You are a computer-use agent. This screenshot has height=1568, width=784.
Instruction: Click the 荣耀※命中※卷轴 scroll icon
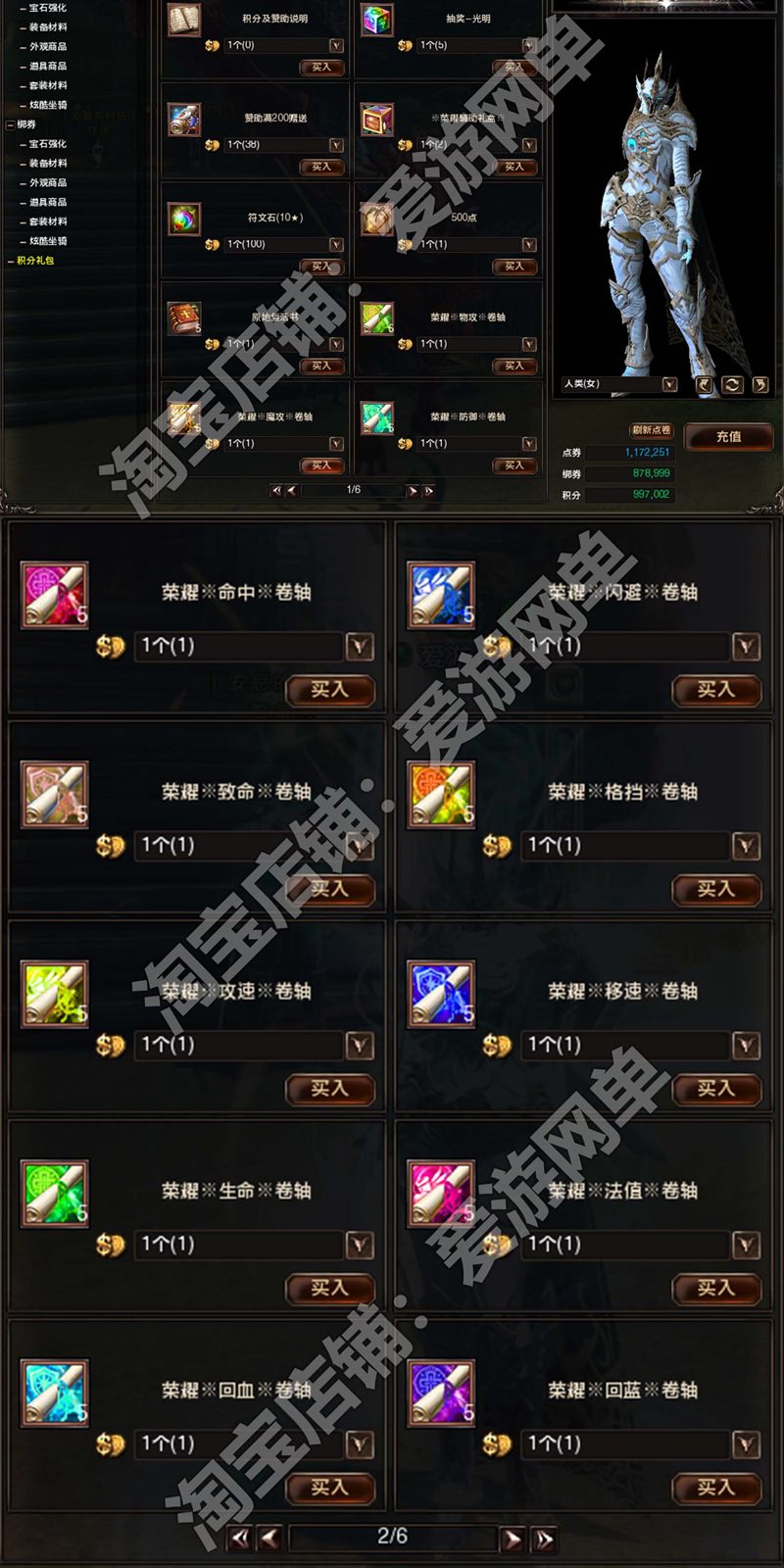pos(55,595)
